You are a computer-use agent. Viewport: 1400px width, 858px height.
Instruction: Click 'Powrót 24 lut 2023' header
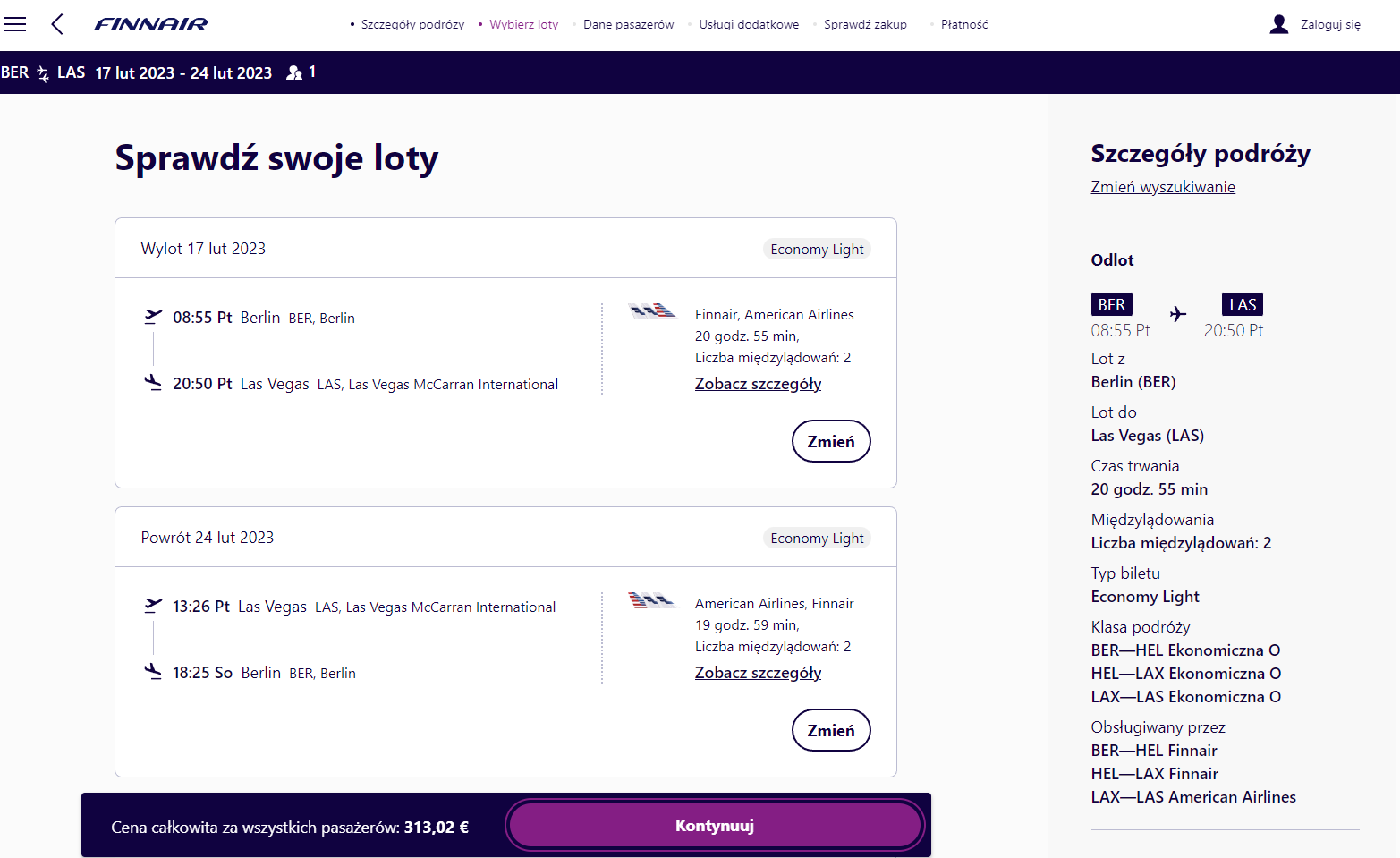click(208, 538)
